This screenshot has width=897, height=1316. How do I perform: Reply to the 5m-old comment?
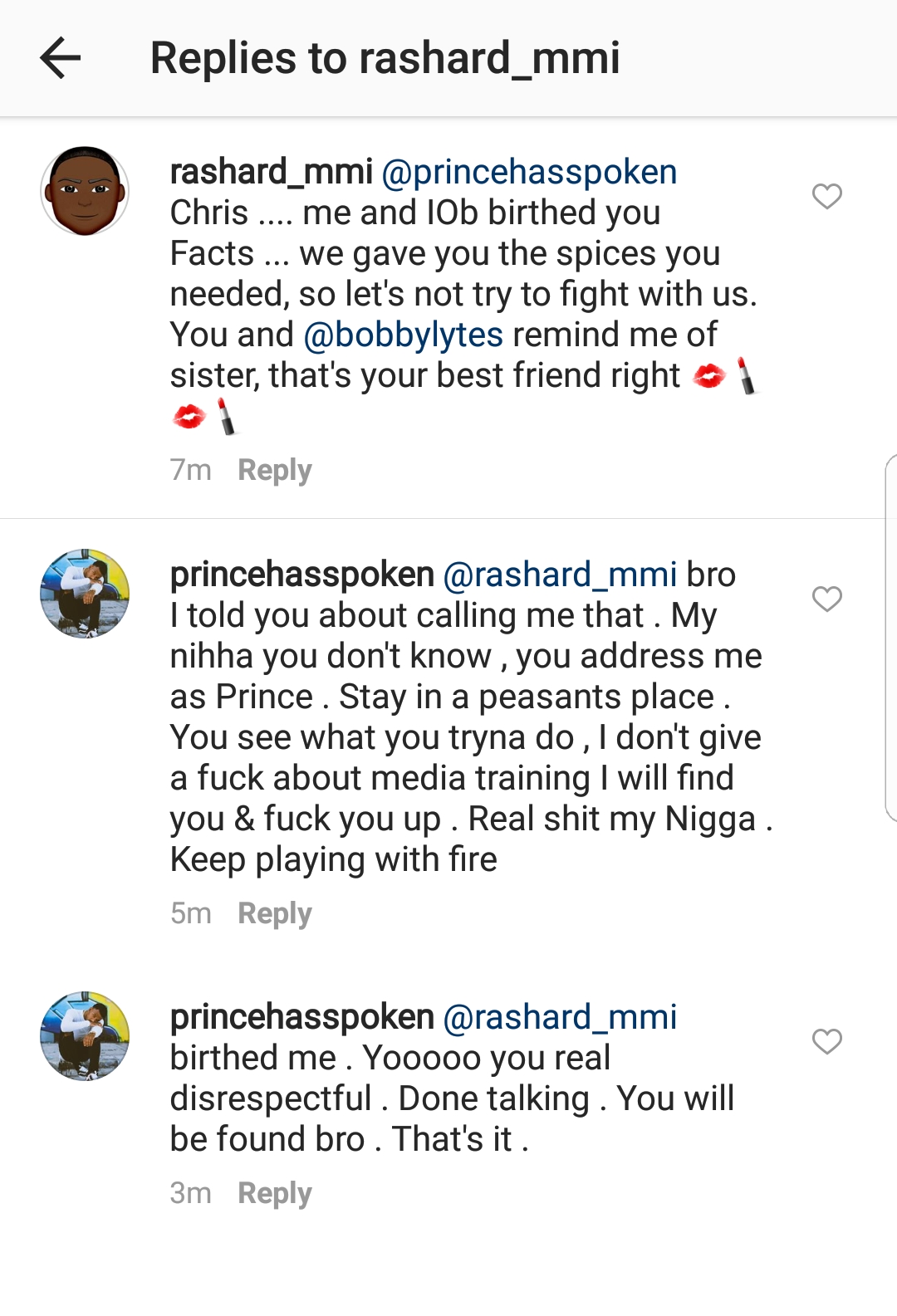click(x=274, y=913)
